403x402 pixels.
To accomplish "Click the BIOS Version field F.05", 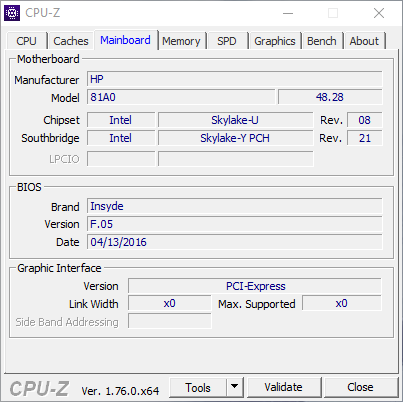I will (x=235, y=224).
